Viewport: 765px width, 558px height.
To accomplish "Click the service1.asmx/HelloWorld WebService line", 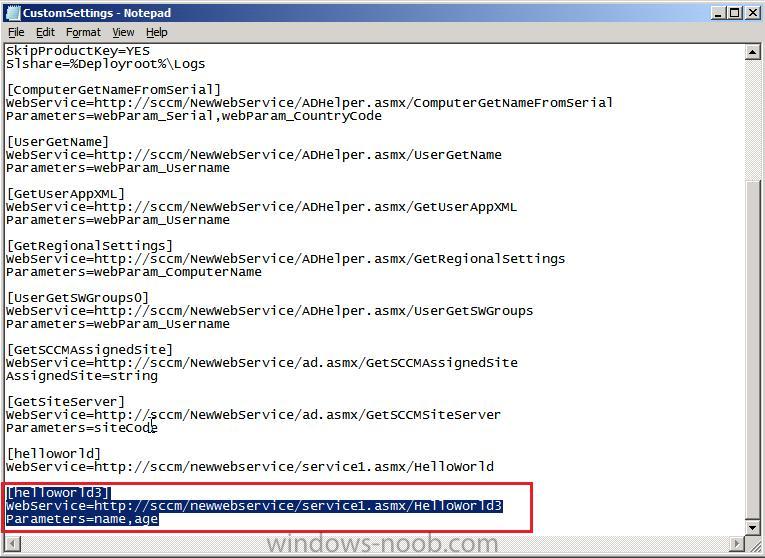I will point(250,467).
